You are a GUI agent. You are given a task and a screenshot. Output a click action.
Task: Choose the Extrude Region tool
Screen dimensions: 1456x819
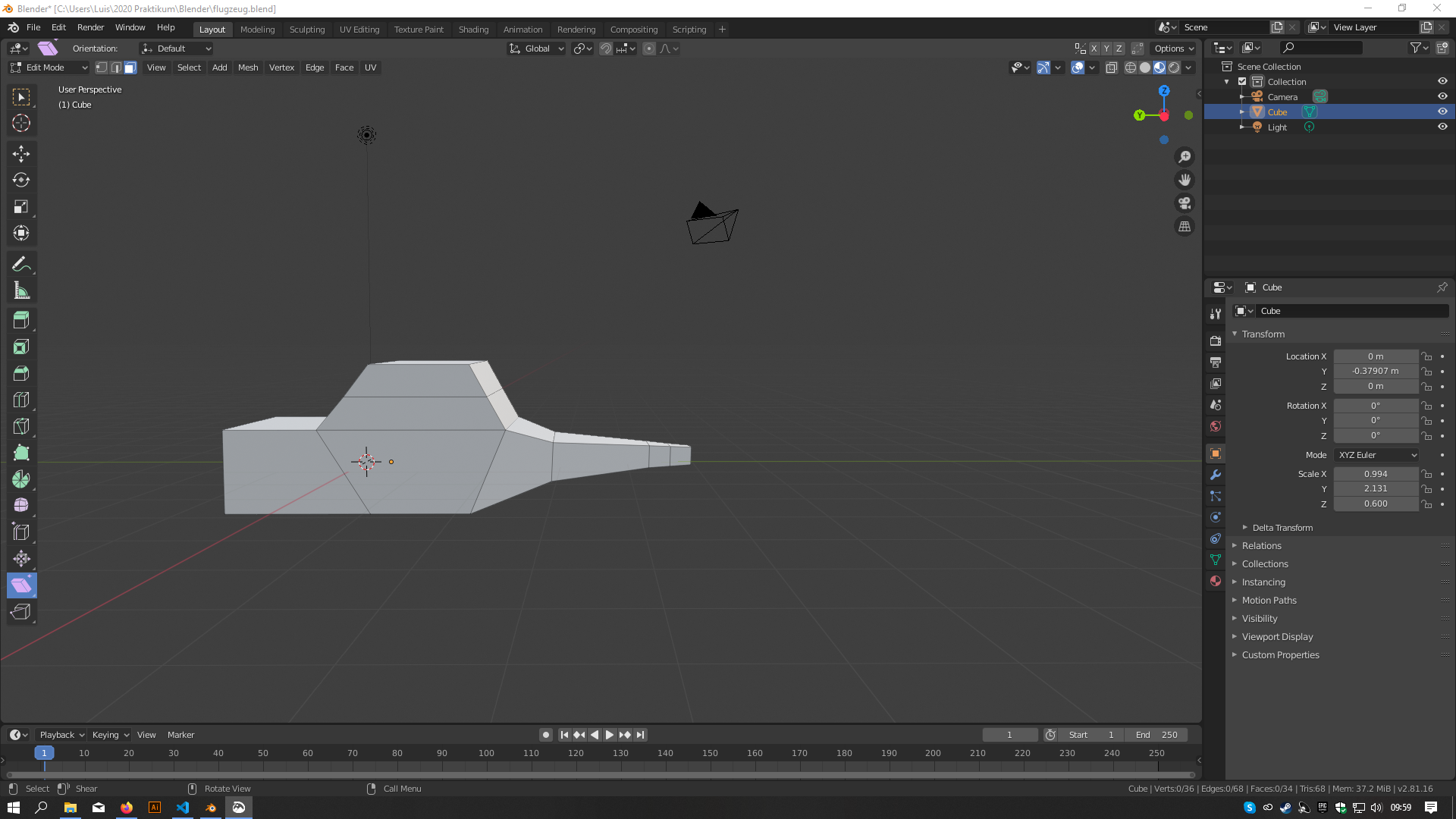coord(21,320)
